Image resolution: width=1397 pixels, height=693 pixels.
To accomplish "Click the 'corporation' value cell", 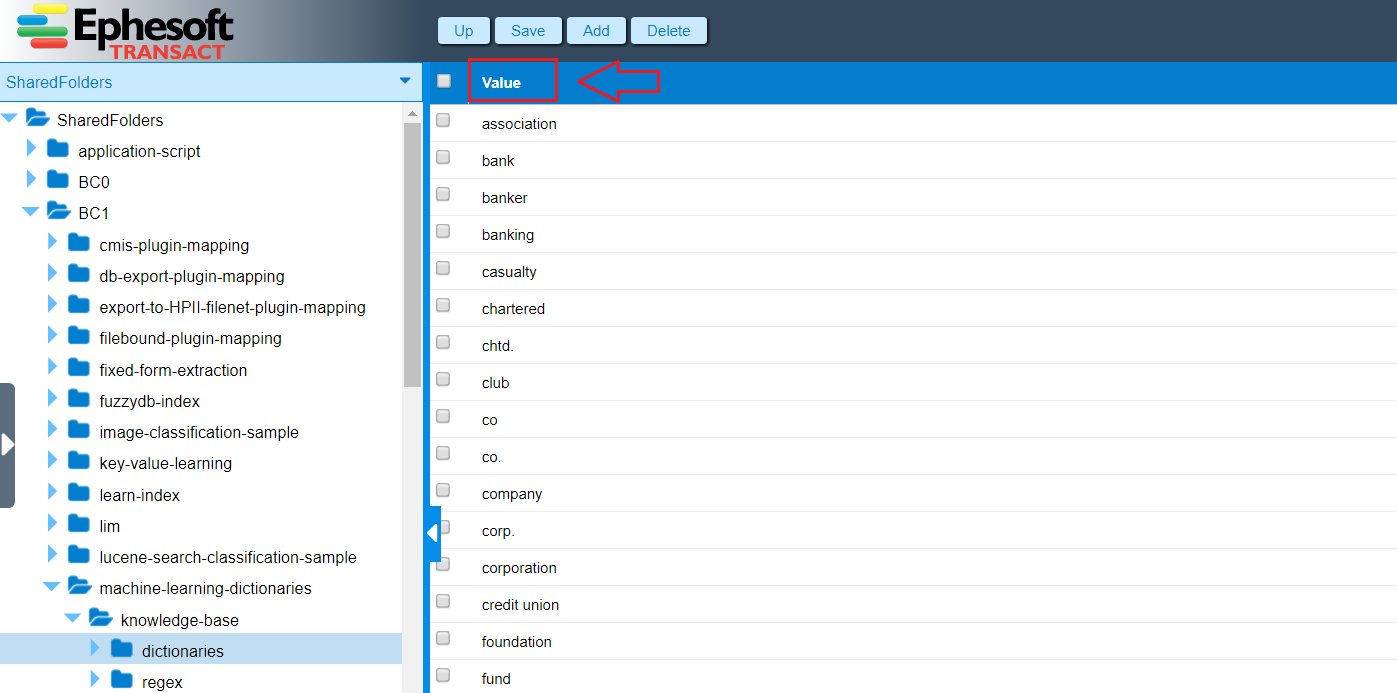I will coord(519,568).
